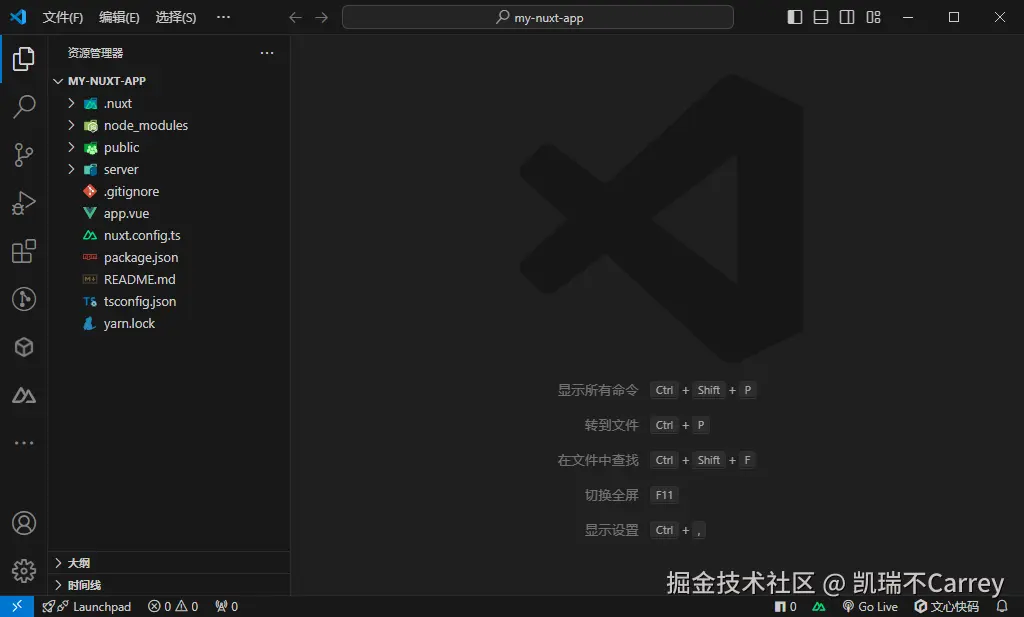Show more menu bar items via ellipsis
Screen dimensions: 1024x617
pos(223,18)
